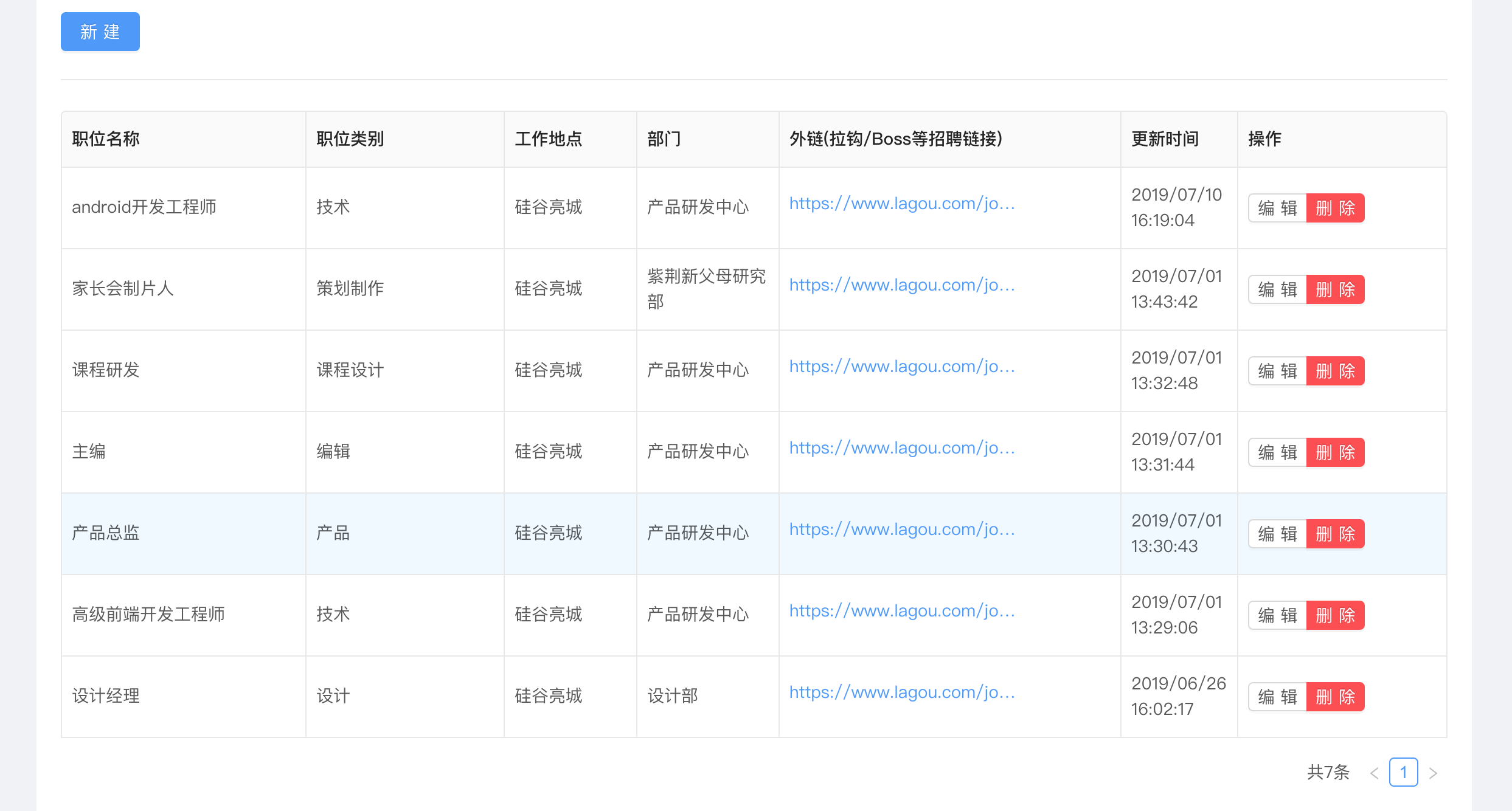Open lagou link for 产品总监
This screenshot has height=811, width=1512.
coord(901,530)
